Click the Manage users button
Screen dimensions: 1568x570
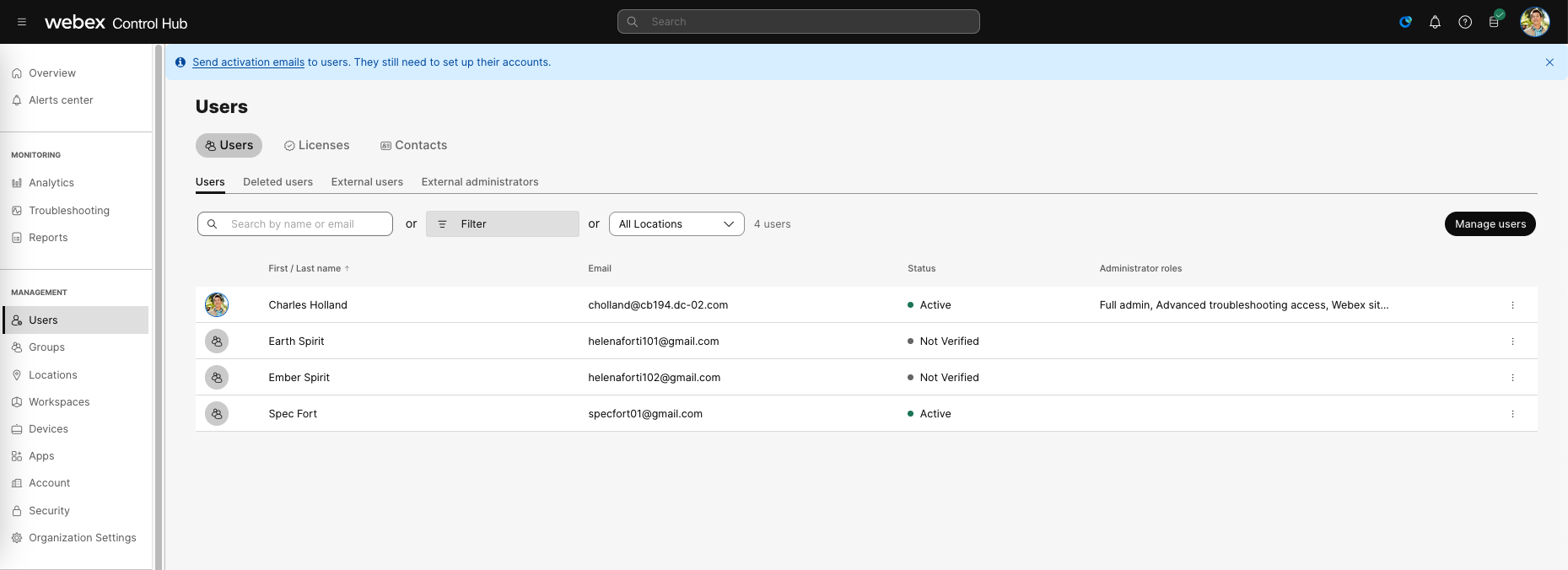[1490, 224]
